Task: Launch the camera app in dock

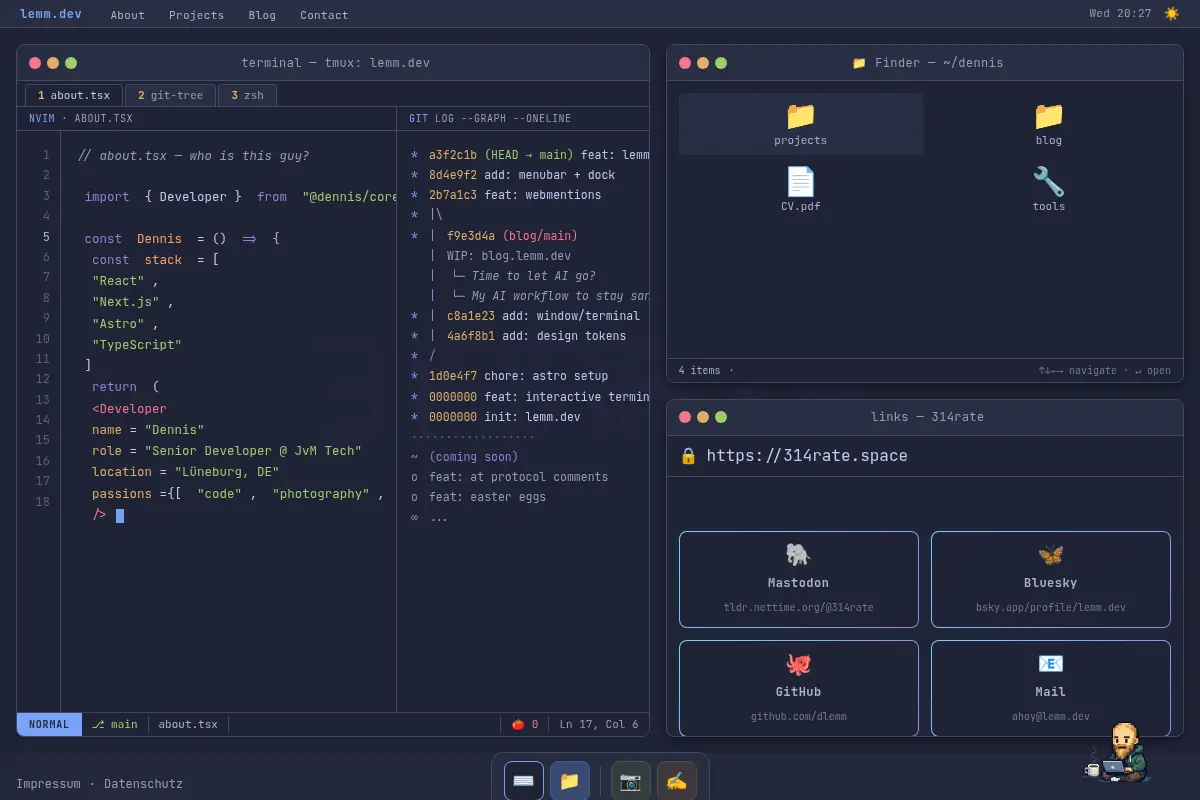Action: pos(631,781)
